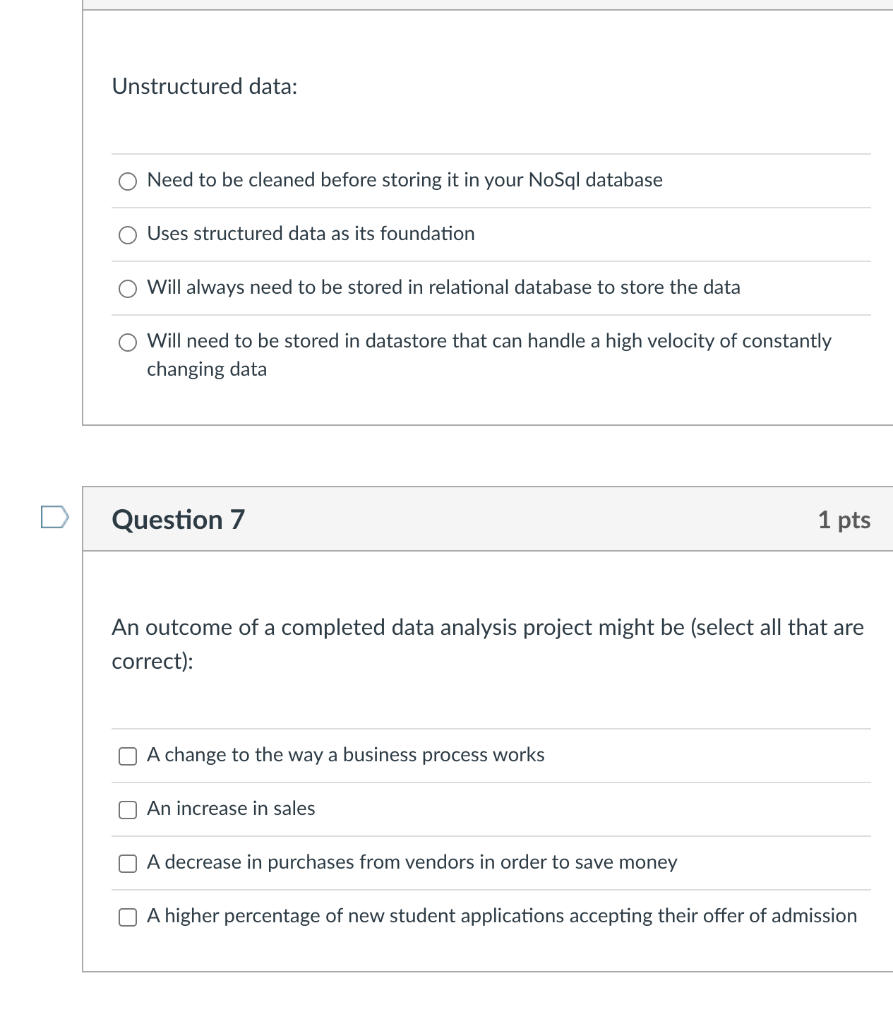Check the student applications admission answer
893x1024 pixels.
click(127, 917)
